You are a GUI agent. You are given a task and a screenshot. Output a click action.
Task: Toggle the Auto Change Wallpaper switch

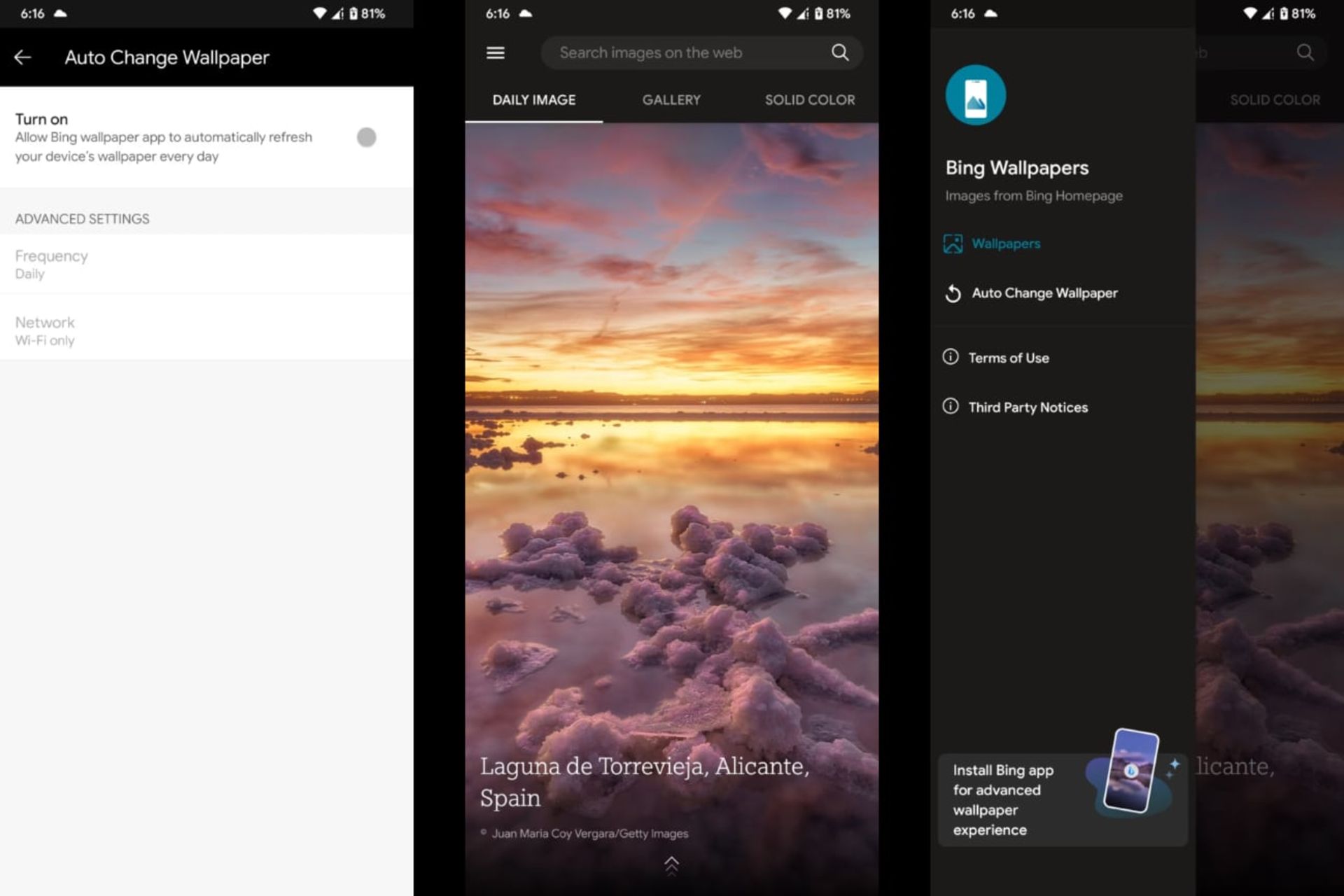[367, 137]
